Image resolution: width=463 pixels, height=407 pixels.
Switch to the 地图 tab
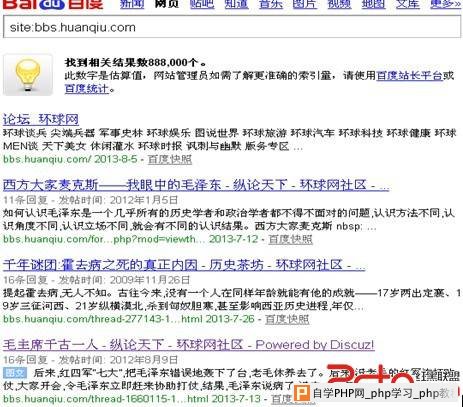click(374, 4)
